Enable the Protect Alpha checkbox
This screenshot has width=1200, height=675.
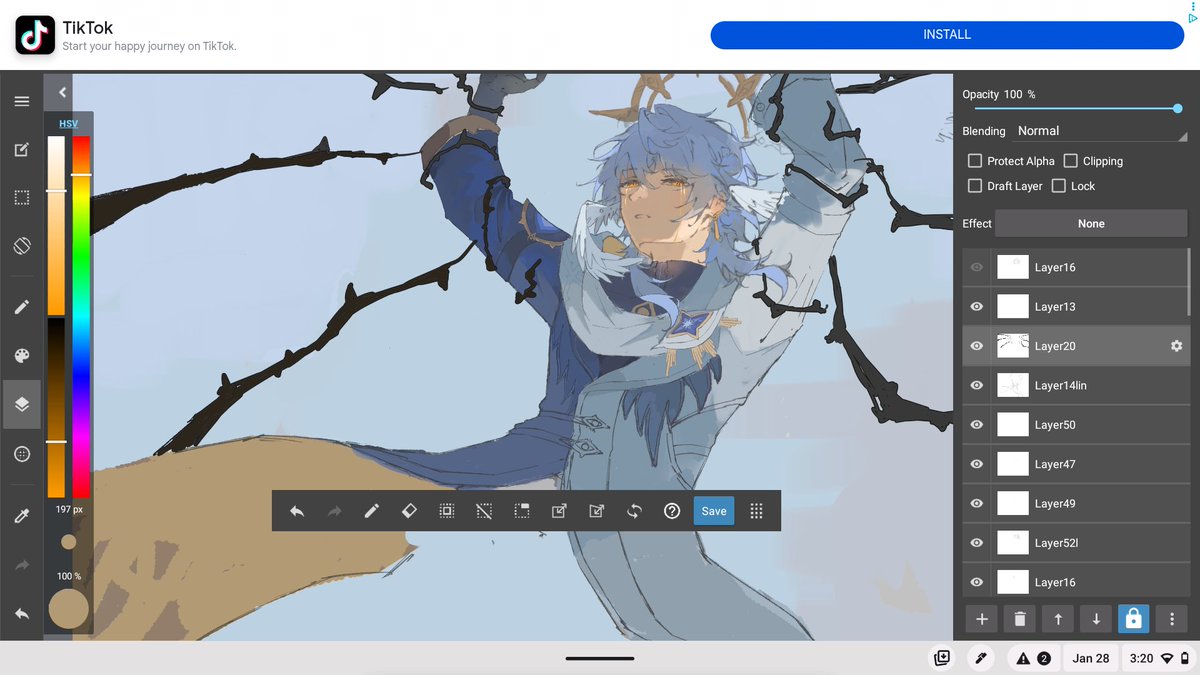975,160
